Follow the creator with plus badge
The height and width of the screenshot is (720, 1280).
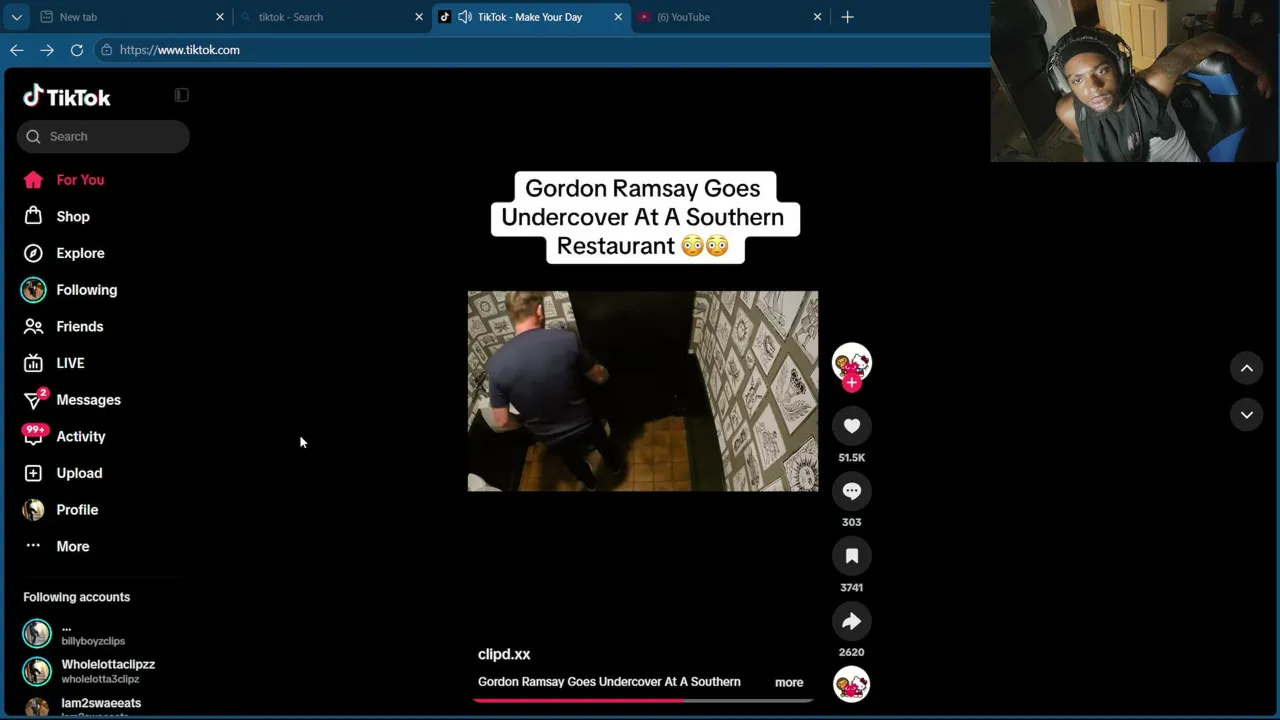point(852,382)
